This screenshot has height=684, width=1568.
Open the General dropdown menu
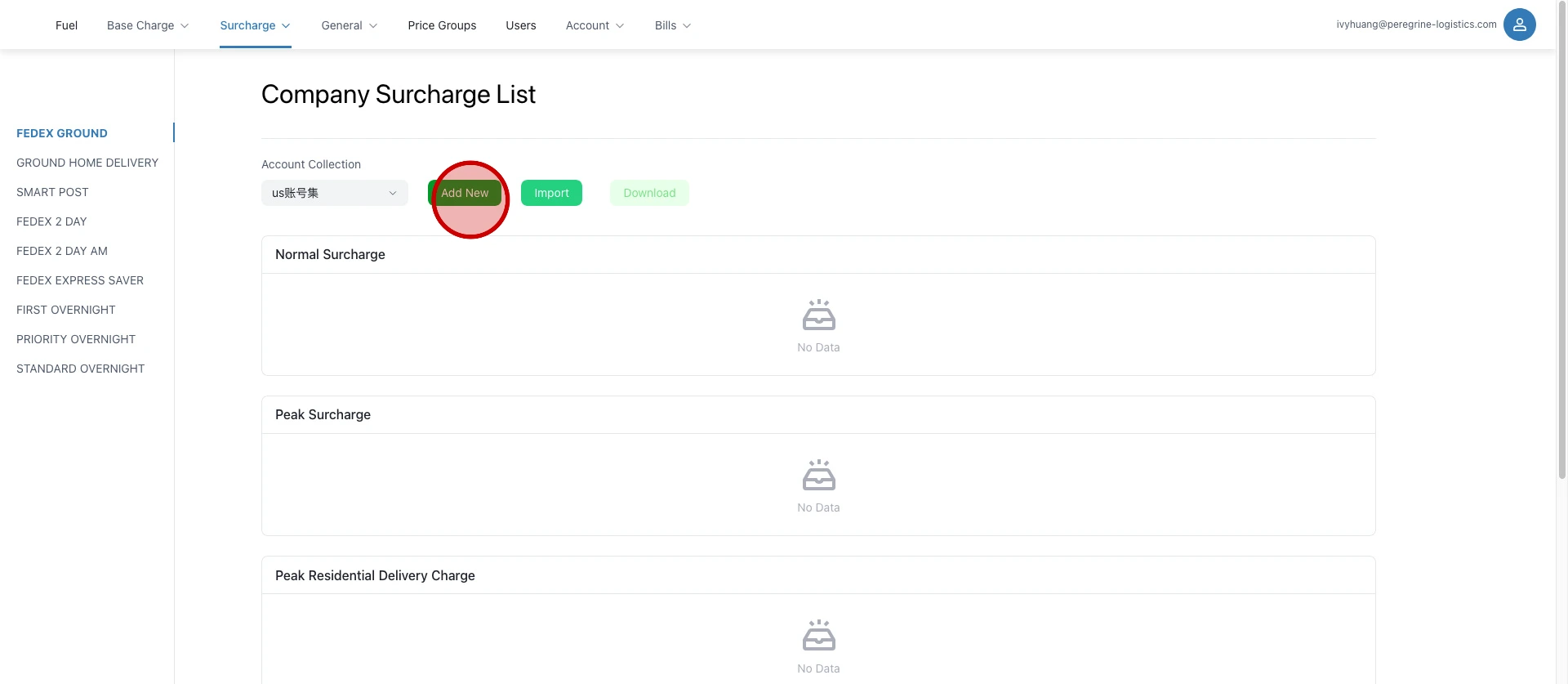(x=349, y=25)
